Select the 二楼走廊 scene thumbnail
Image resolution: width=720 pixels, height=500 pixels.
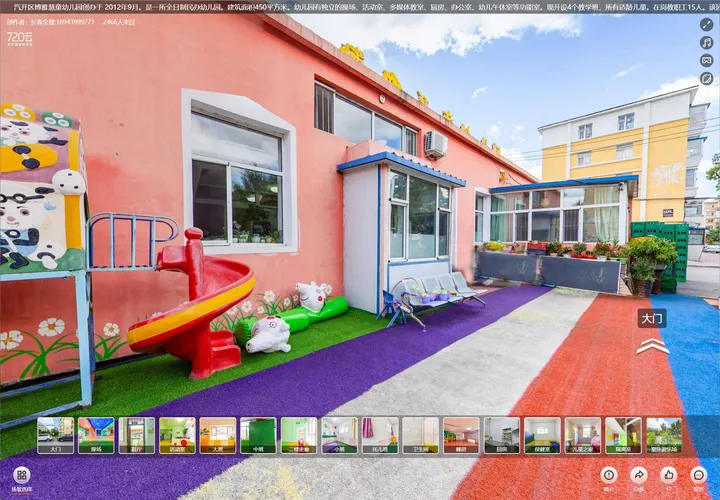click(x=299, y=435)
